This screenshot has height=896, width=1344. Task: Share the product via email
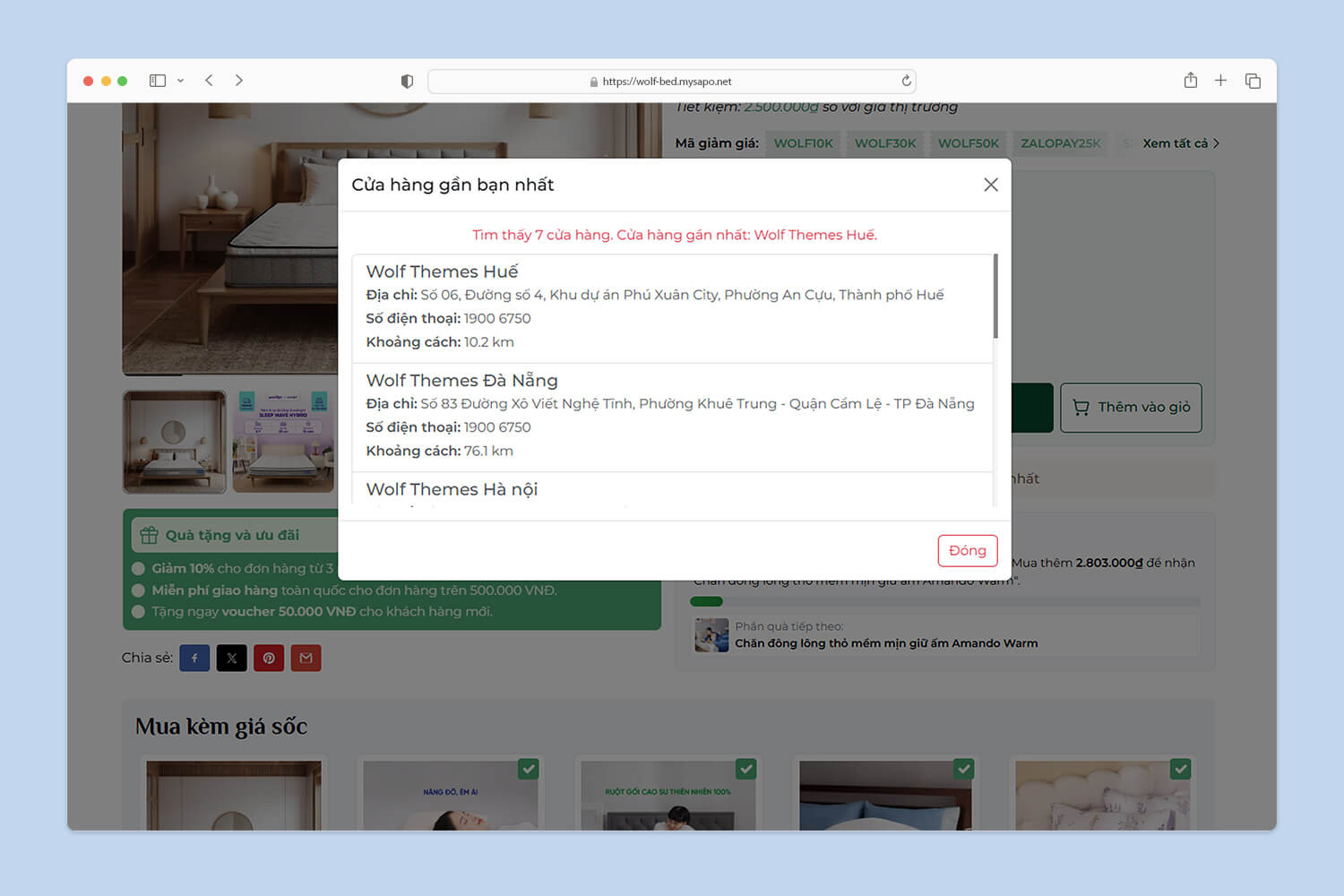(306, 658)
